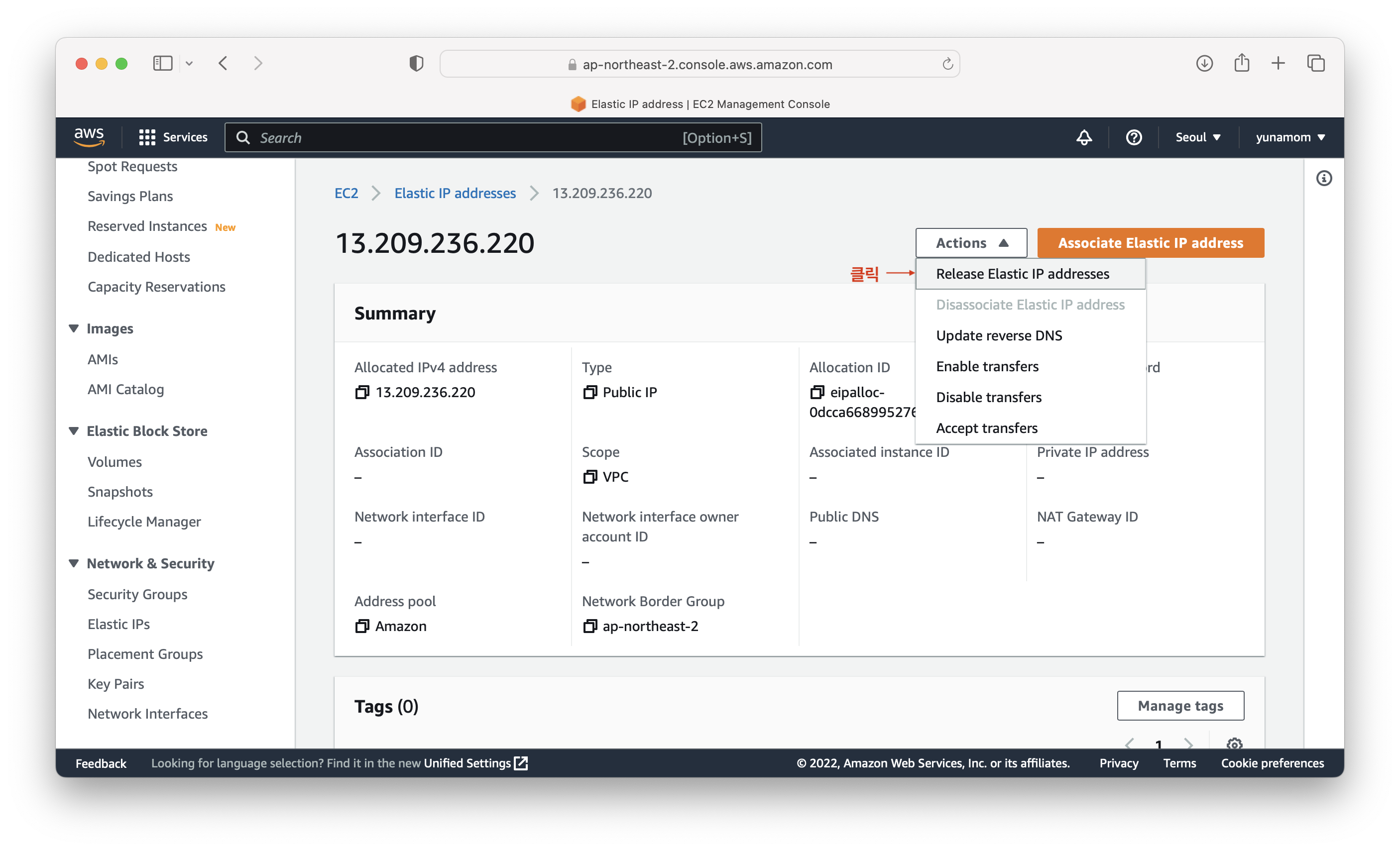
Task: Open Key Pairs in sidebar
Action: pyautogui.click(x=116, y=684)
